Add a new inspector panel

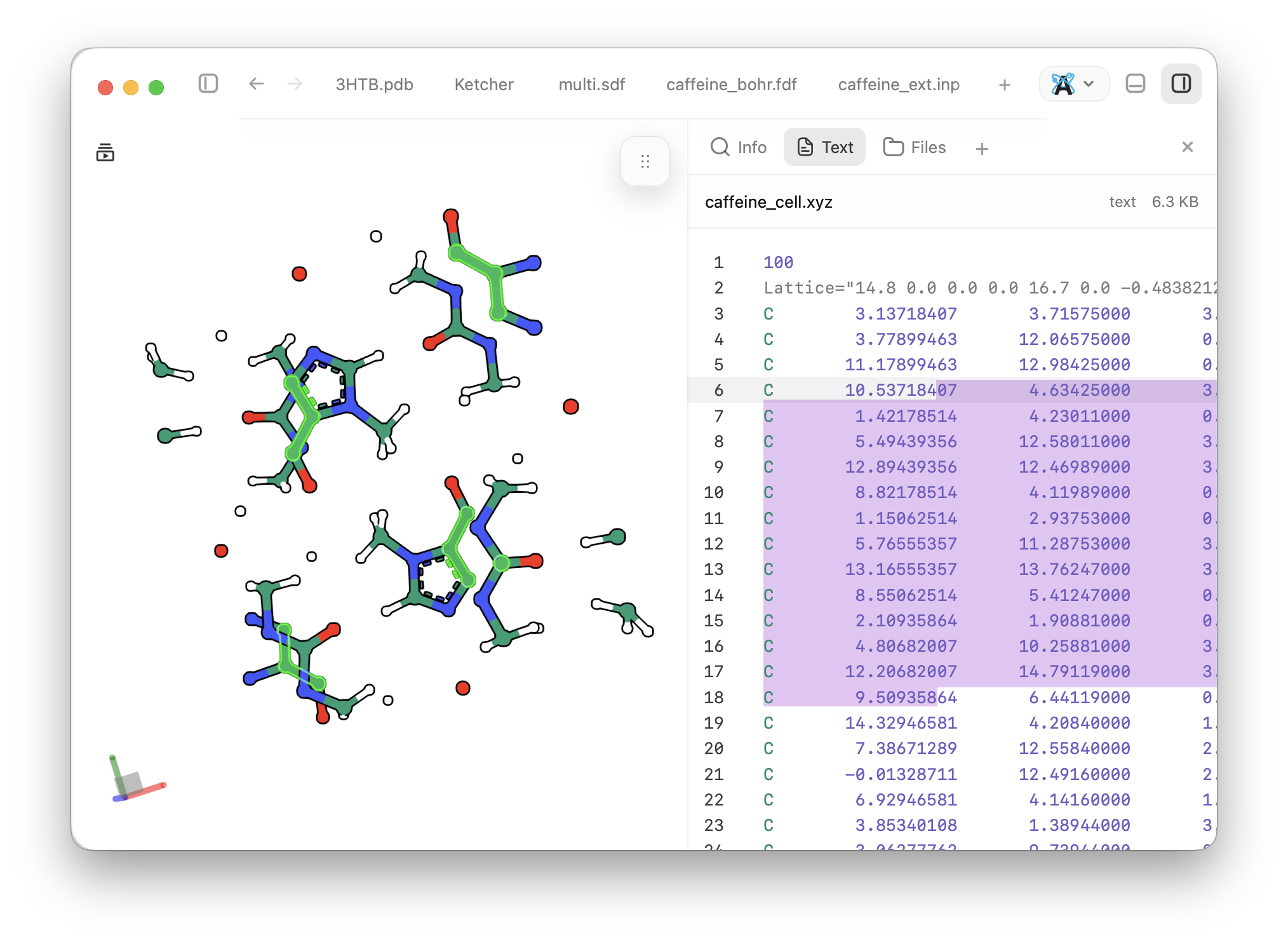pos(981,149)
